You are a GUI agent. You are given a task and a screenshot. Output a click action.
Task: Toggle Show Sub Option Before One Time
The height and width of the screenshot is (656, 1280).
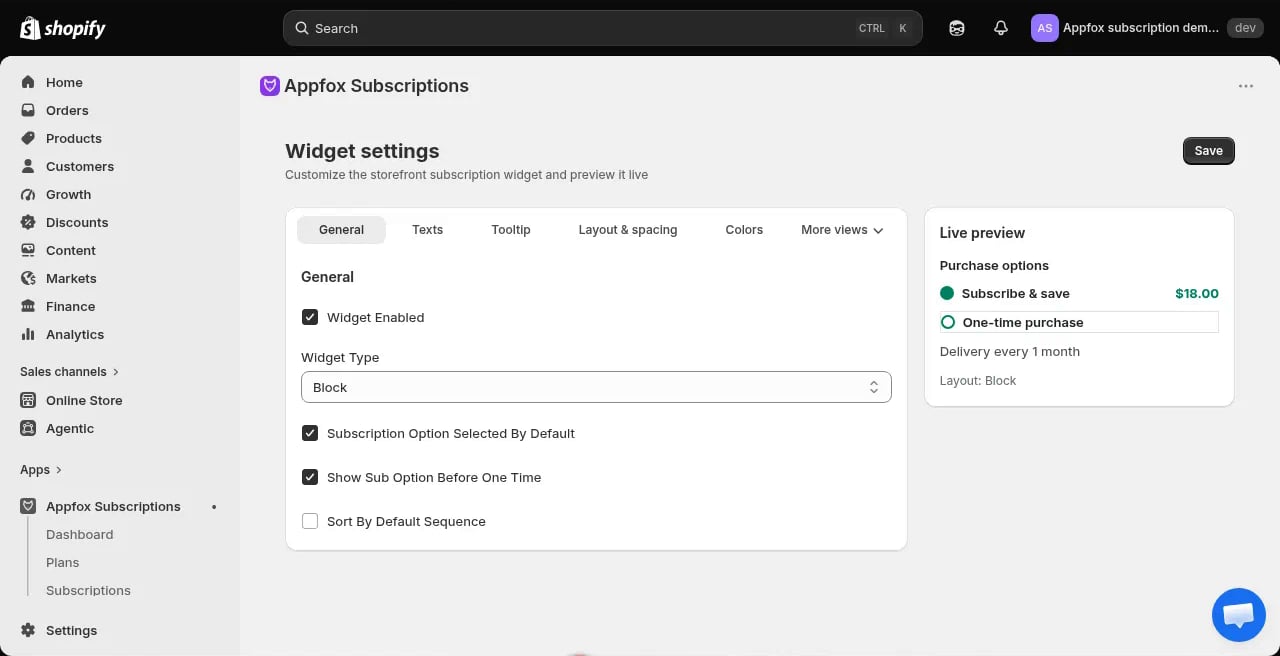tap(310, 477)
